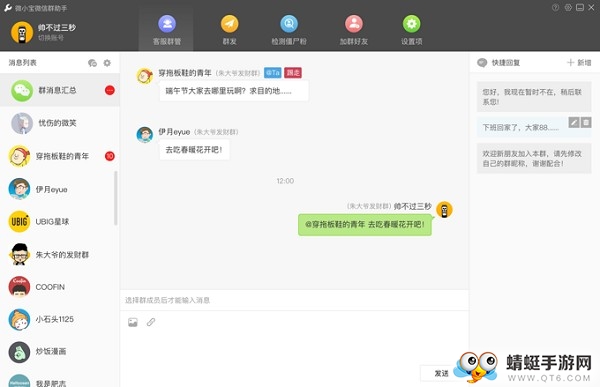600x387 pixels.
Task: Click the red 踢走 kick button
Action: click(x=293, y=73)
